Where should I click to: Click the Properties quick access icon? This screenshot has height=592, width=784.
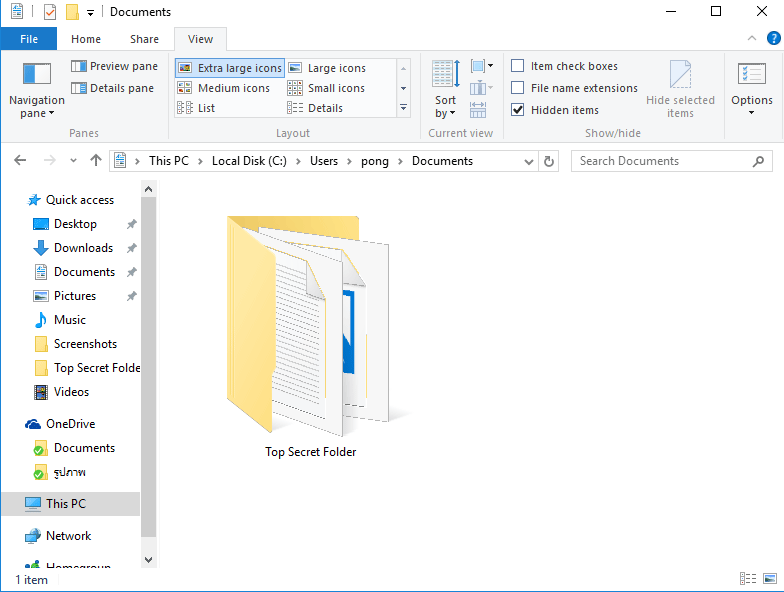coord(50,12)
